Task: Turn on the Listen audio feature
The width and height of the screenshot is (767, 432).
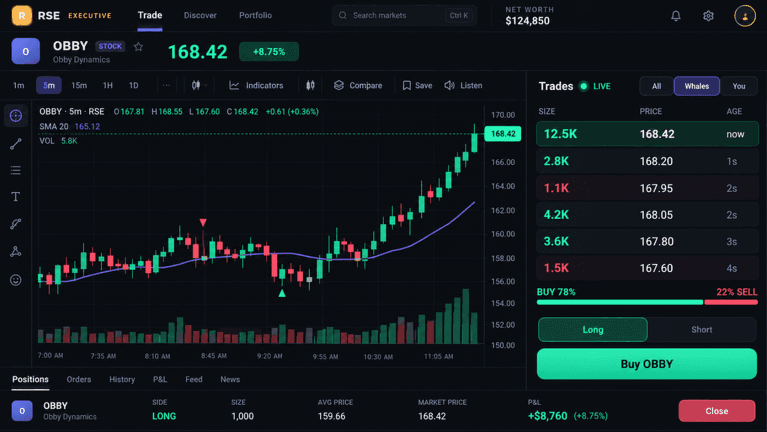Action: point(463,85)
